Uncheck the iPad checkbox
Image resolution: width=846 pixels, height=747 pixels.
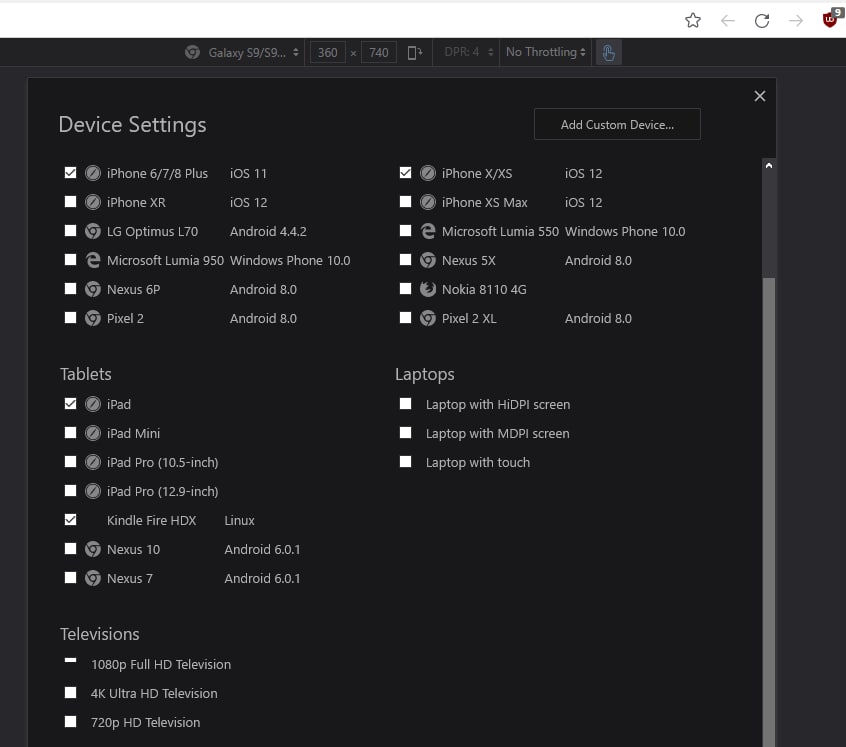click(70, 403)
